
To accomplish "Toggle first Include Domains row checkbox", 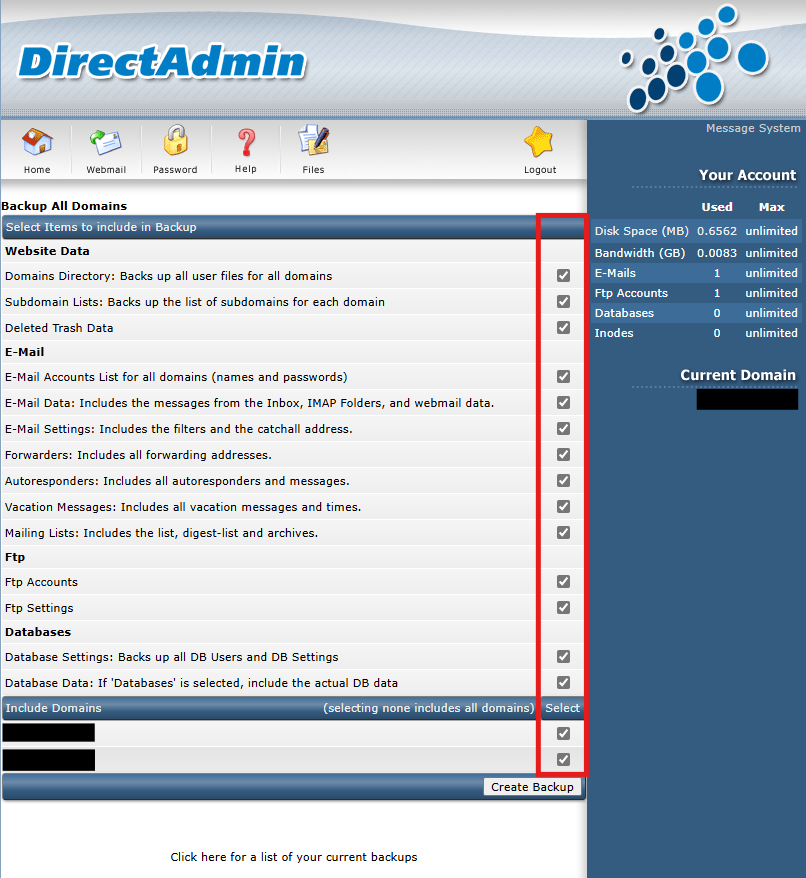I will 563,734.
